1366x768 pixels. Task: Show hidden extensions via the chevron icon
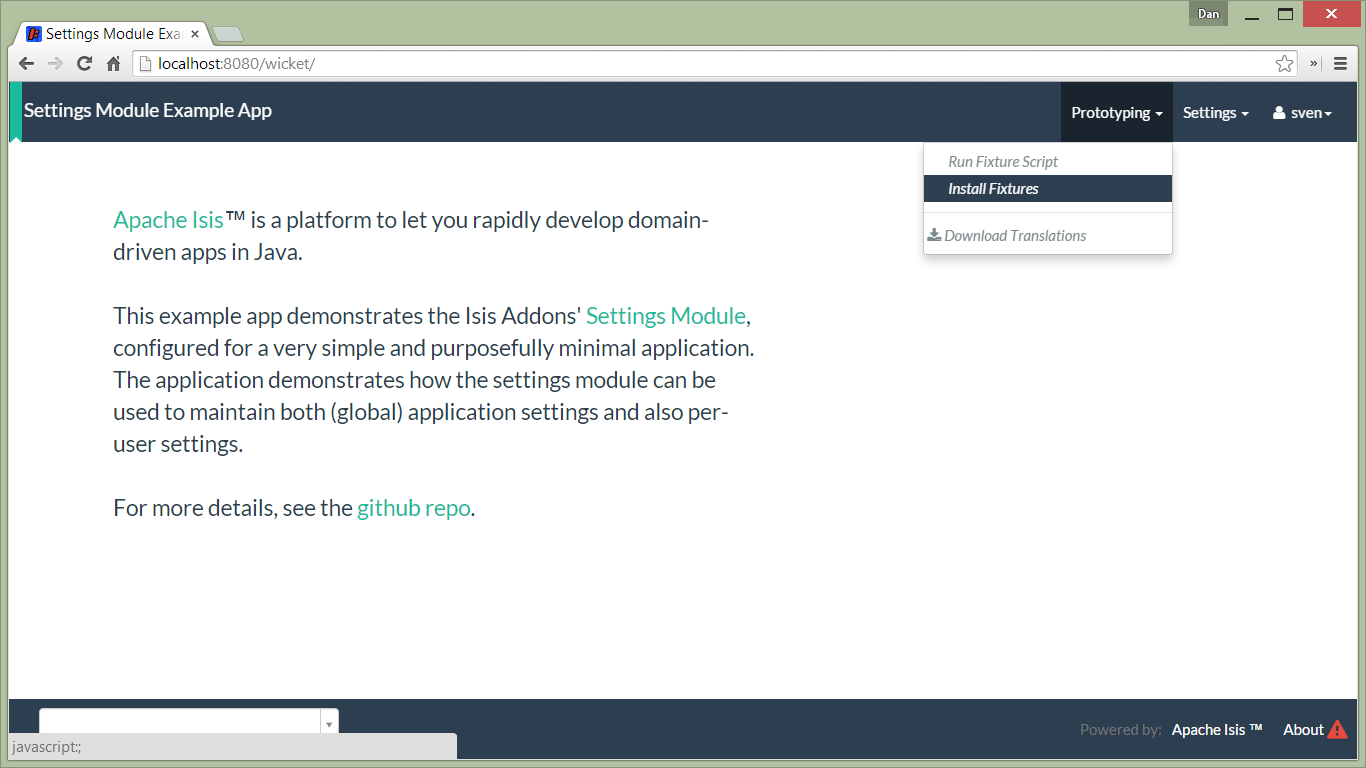pos(1313,63)
